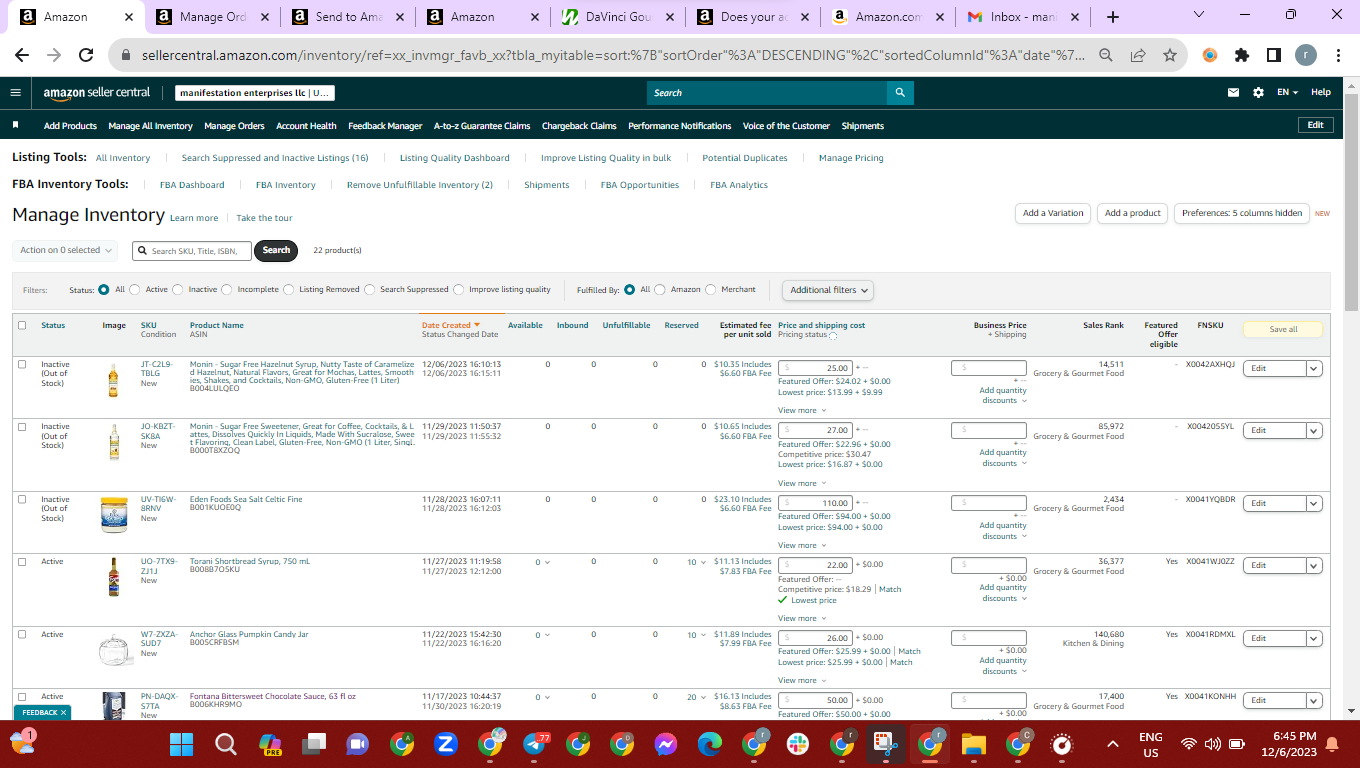Open the Seller Central messages mail icon
The height and width of the screenshot is (768, 1360).
(1234, 92)
